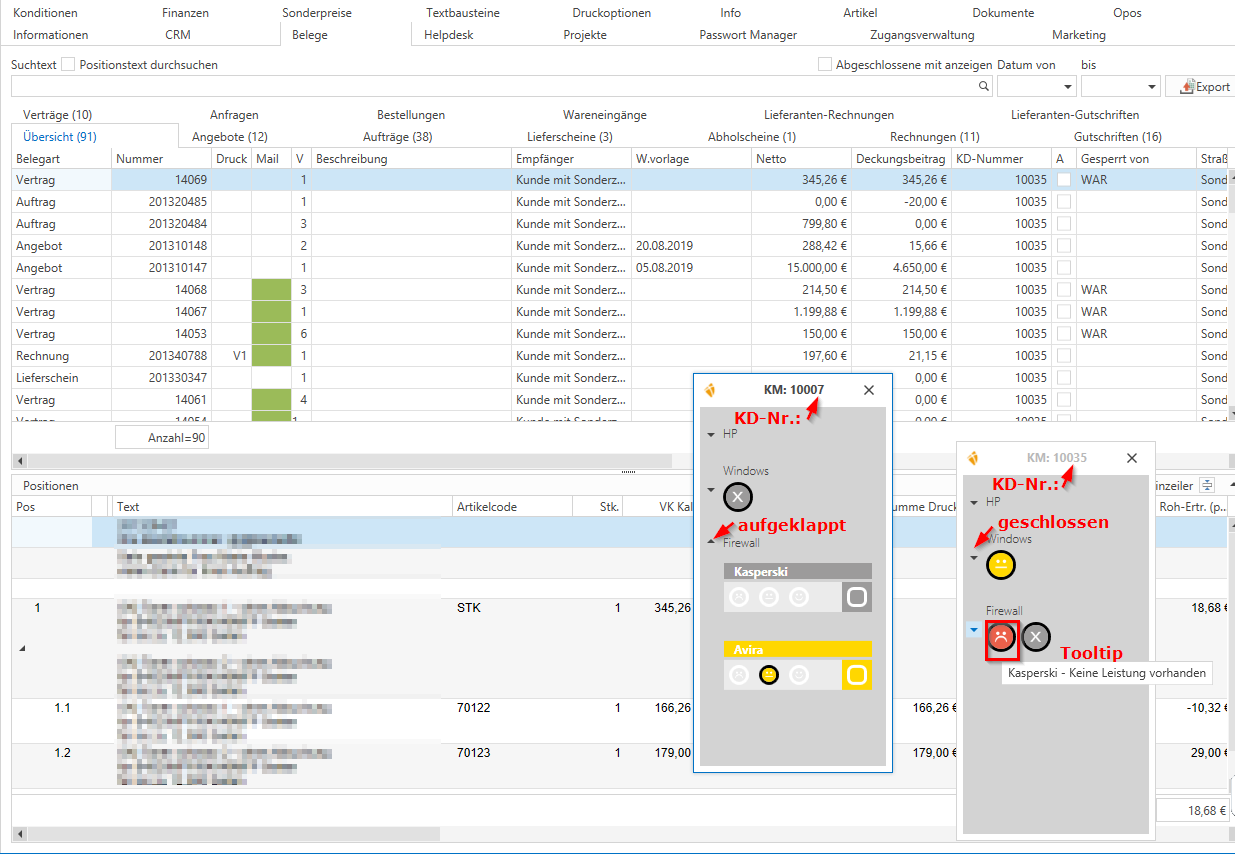Click into the Suchtext search input field
Viewport: 1235px width, 854px height.
click(x=490, y=87)
